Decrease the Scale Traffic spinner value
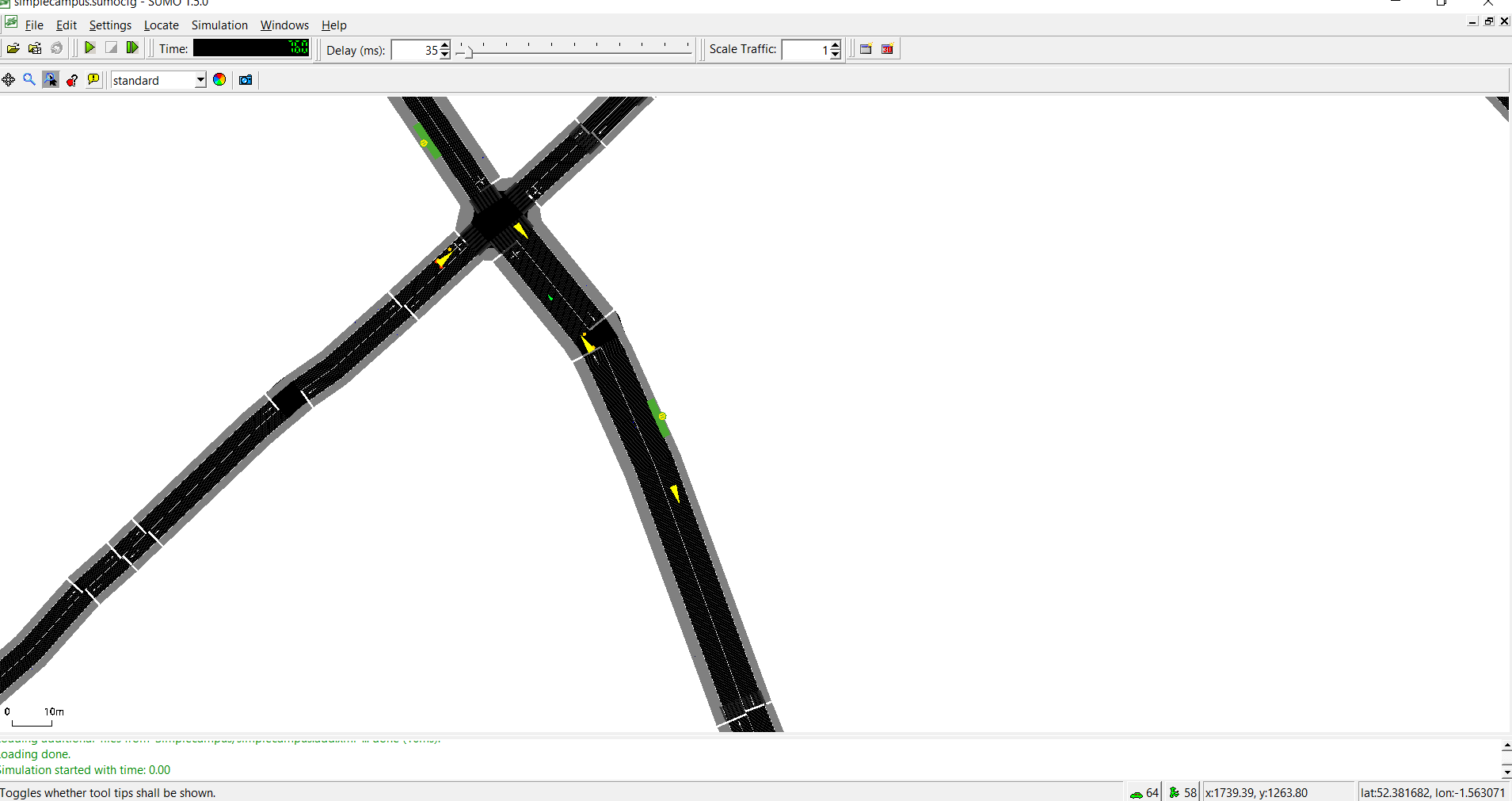 click(836, 55)
